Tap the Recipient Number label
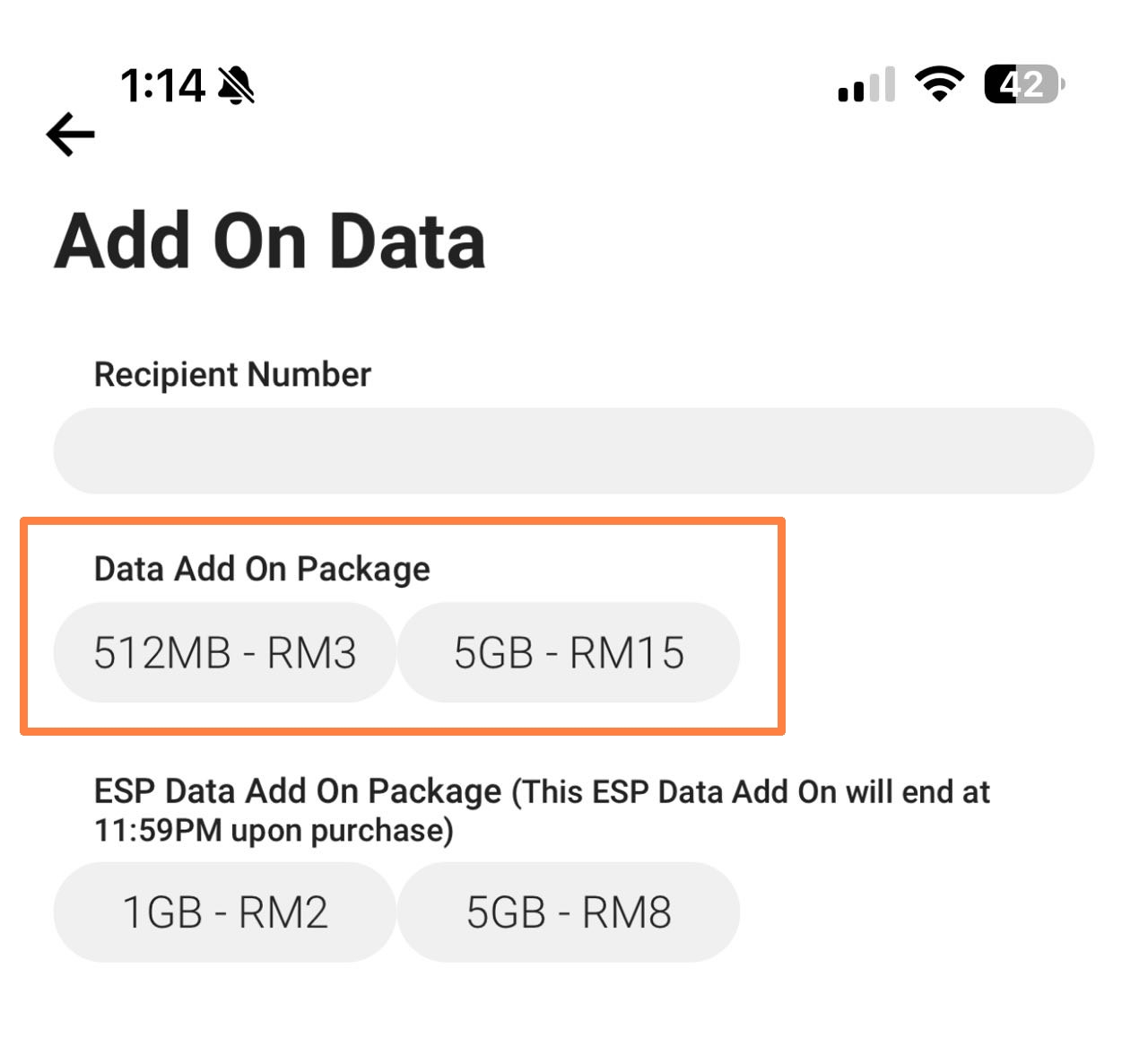Screen dimensions: 1148x1047 232,375
